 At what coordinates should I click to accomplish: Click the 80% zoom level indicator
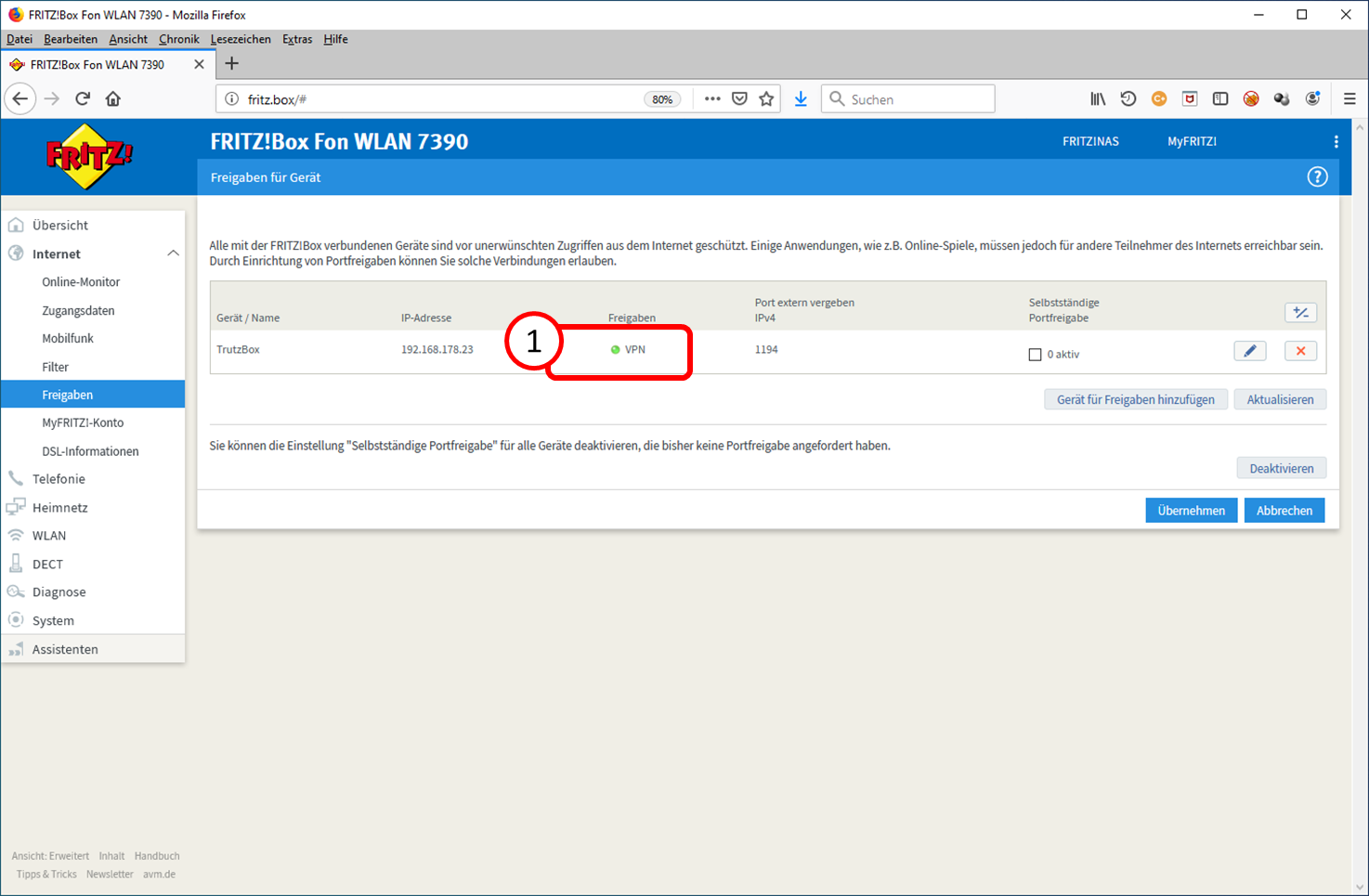tap(662, 99)
